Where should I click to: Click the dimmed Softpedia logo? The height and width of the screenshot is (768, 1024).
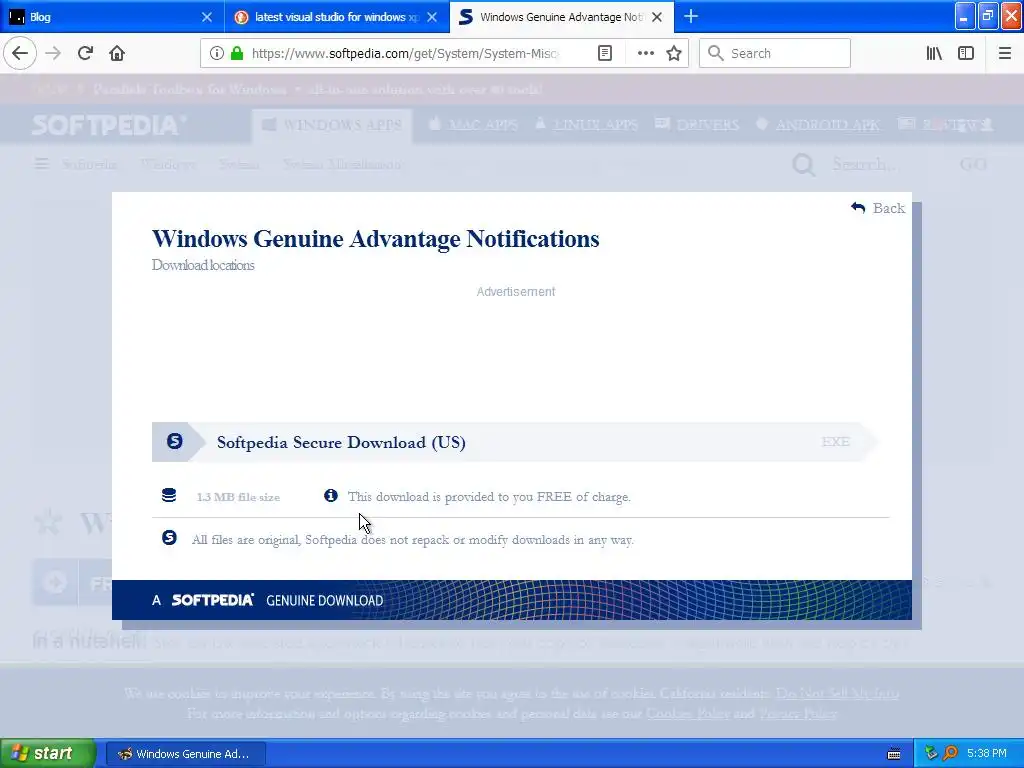(109, 125)
